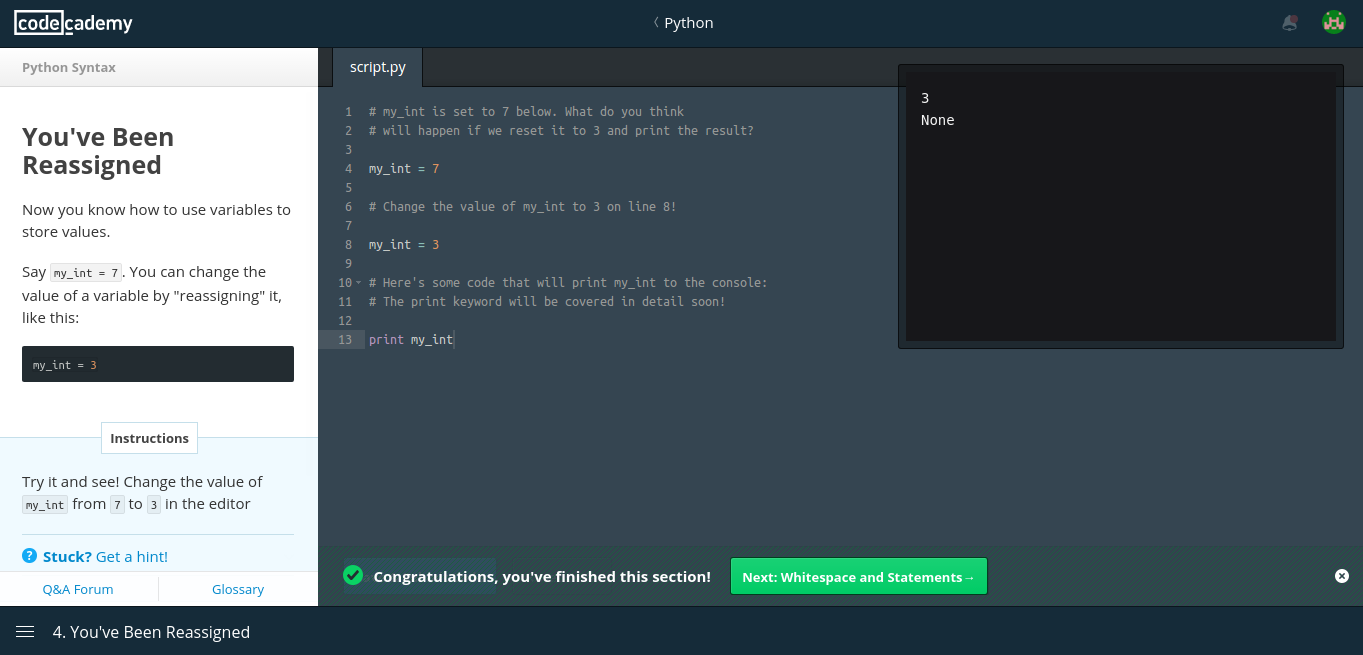This screenshot has width=1363, height=655.
Task: Click Next: Whitespace and Statements button
Action: click(x=858, y=577)
